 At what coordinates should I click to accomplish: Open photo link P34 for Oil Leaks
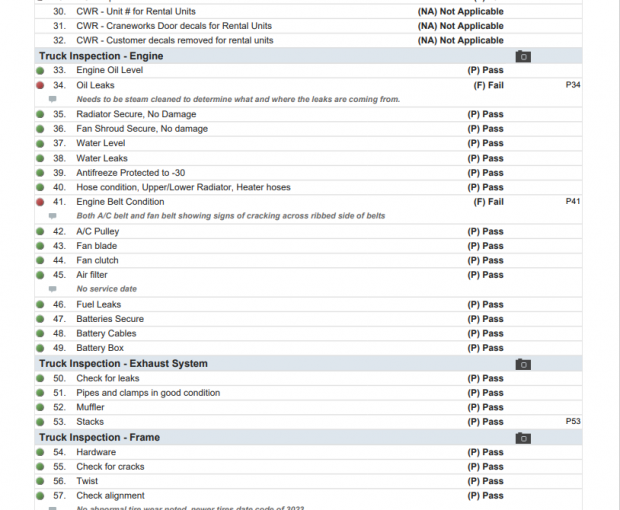(x=572, y=85)
